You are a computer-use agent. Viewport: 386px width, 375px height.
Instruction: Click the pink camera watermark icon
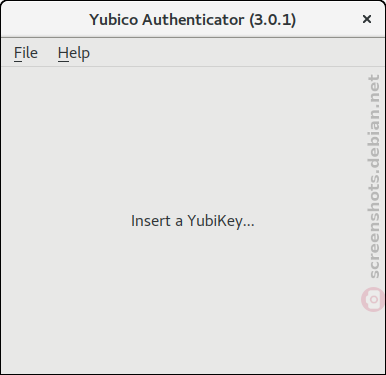click(x=373, y=299)
